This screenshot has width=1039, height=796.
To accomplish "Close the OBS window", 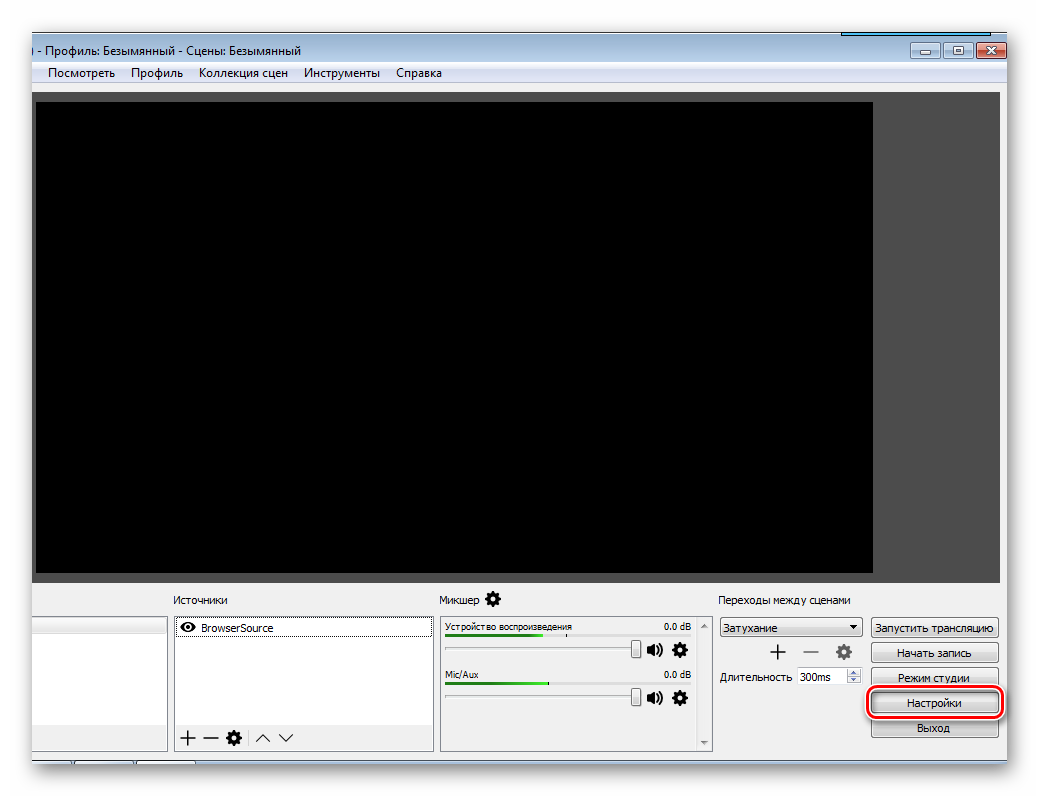I will click(x=991, y=50).
